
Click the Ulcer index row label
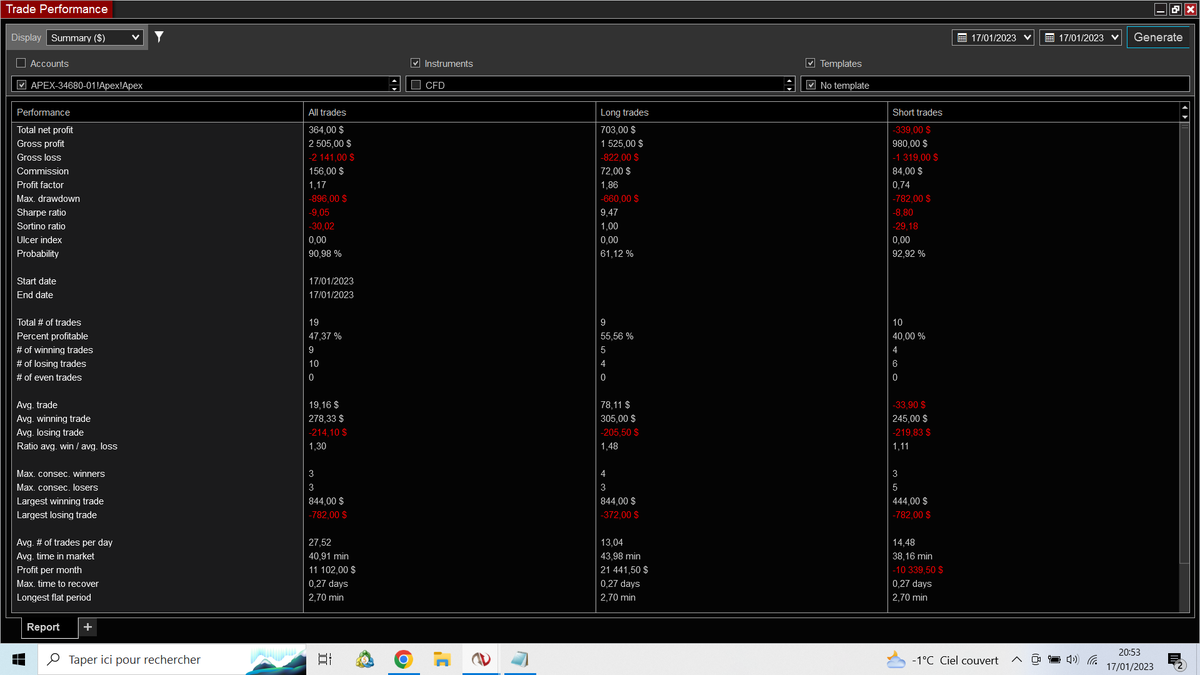(x=39, y=240)
